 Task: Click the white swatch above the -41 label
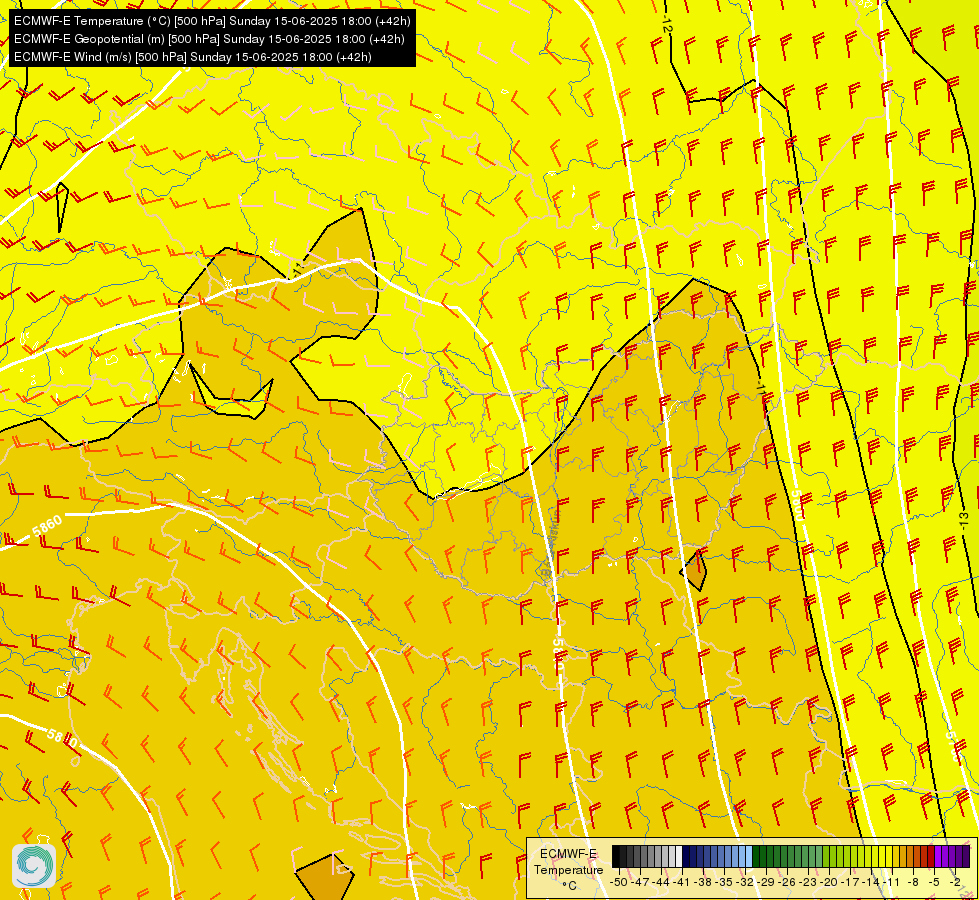tap(679, 856)
